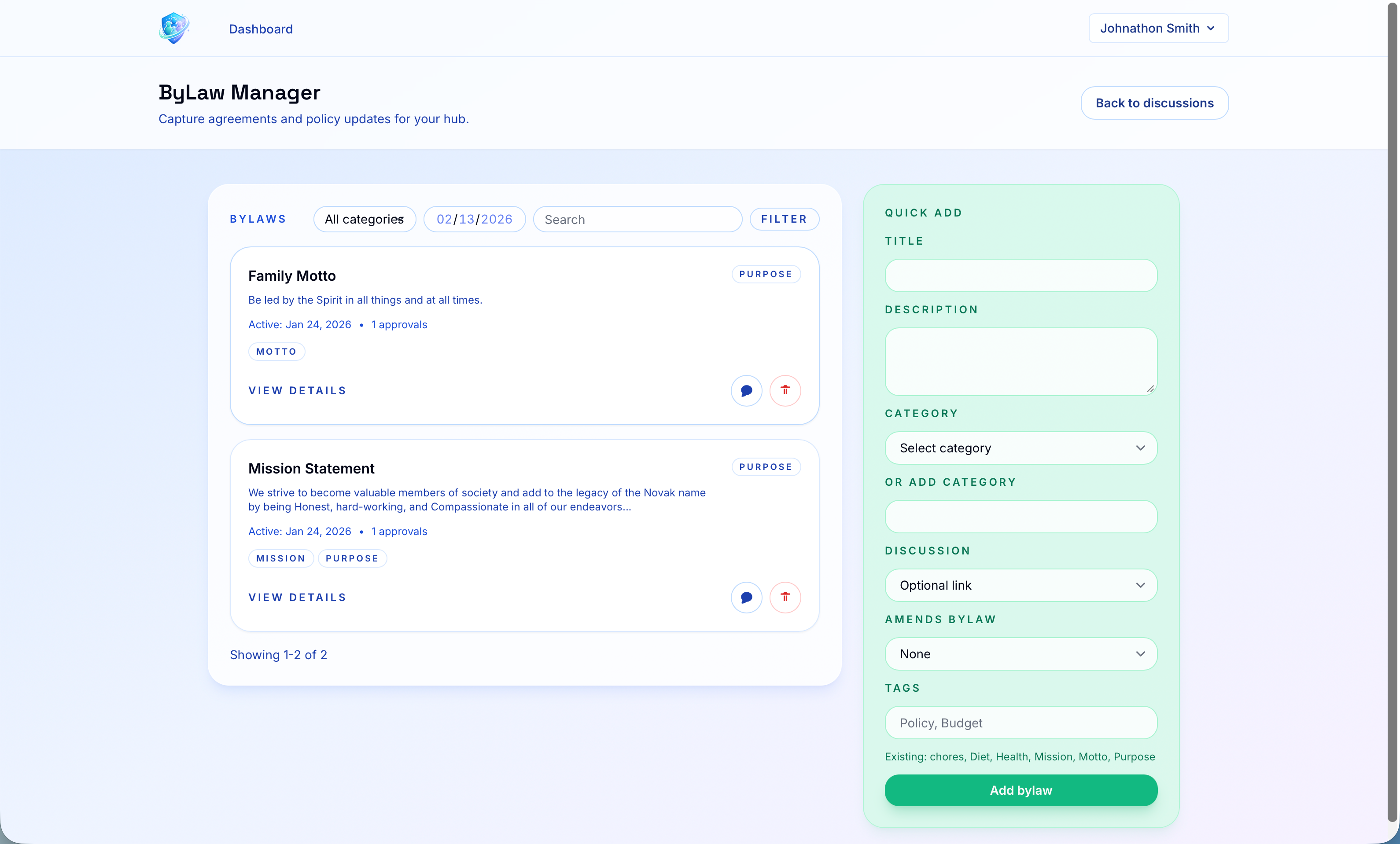The image size is (1400, 844).
Task: Click the 02/13/2026 date filter
Action: tap(474, 219)
